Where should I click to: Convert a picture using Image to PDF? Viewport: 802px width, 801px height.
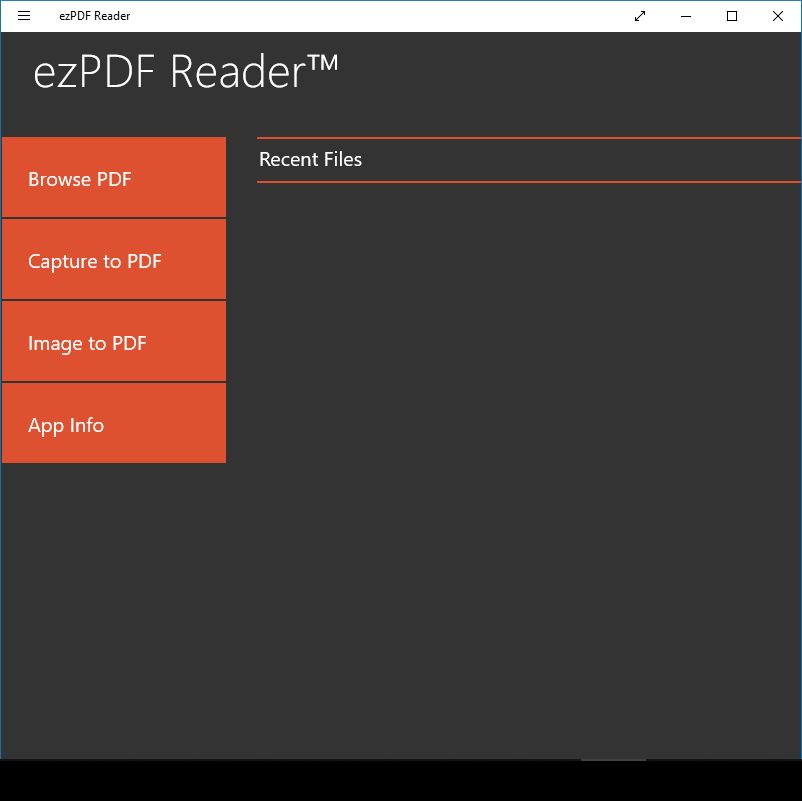click(113, 342)
